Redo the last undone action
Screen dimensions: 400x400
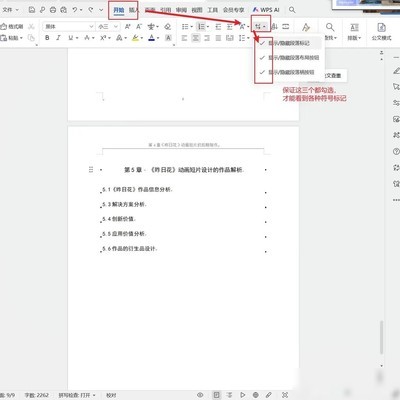90,10
